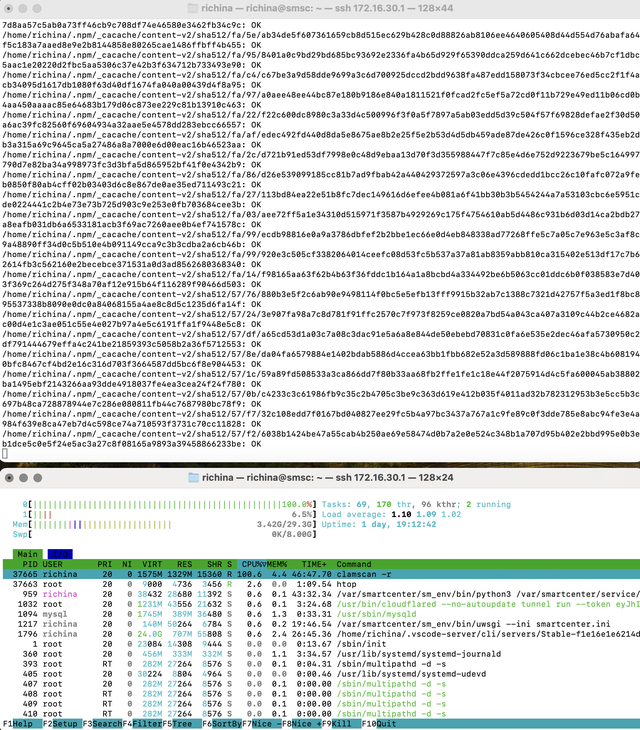Click the folder icon in the upper terminal title
This screenshot has height=730, width=640.
[x=192, y=8]
